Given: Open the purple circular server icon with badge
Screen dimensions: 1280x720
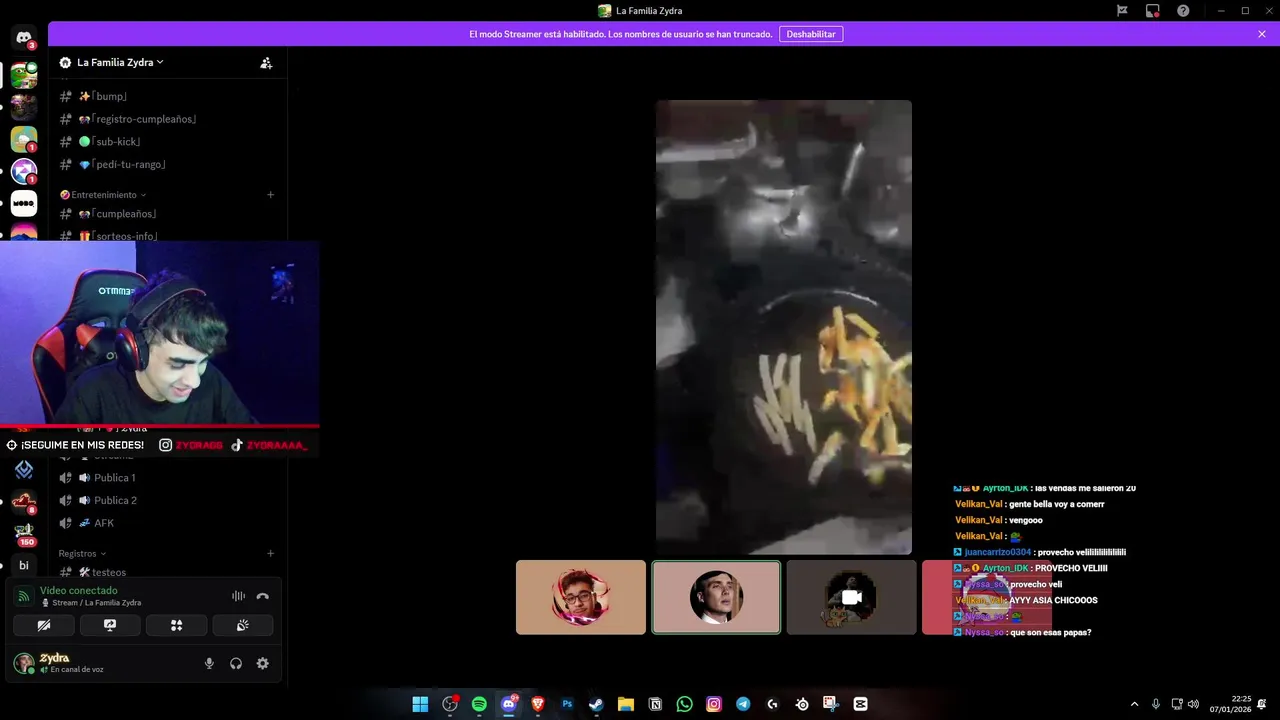Looking at the screenshot, I should tap(24, 171).
